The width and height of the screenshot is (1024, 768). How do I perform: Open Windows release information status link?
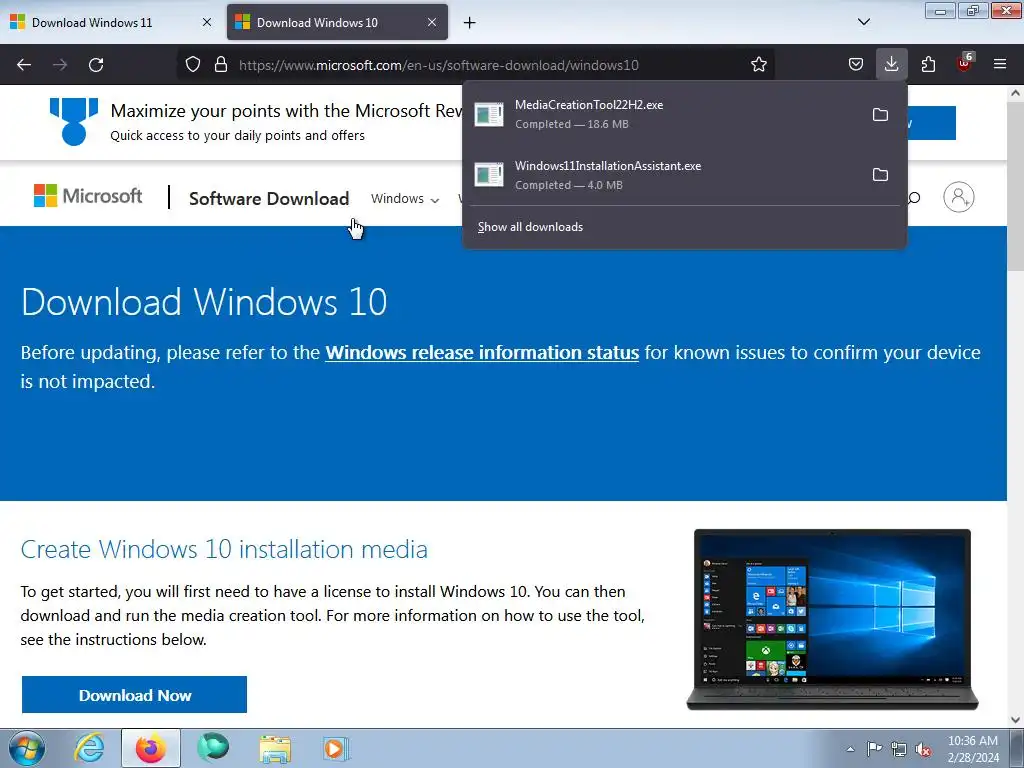click(x=482, y=353)
